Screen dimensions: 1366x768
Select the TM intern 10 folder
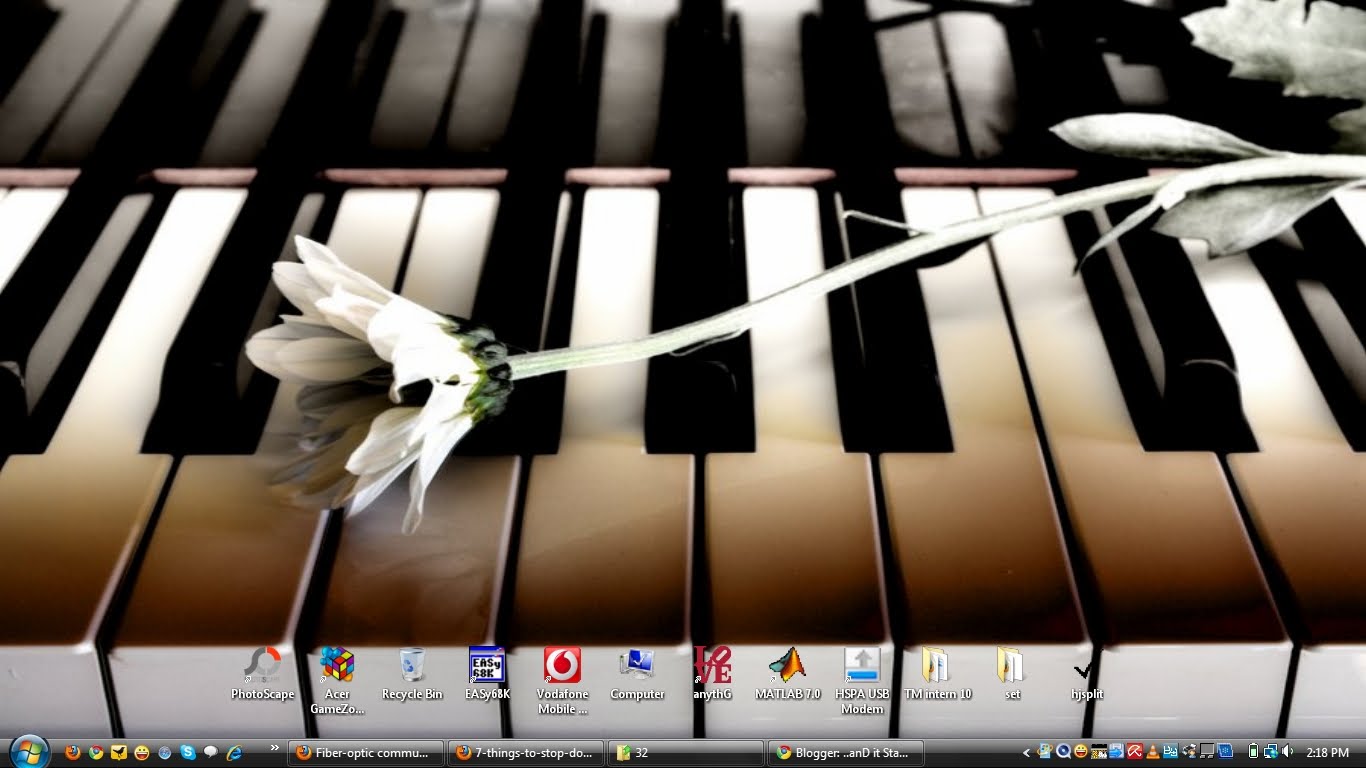point(937,673)
